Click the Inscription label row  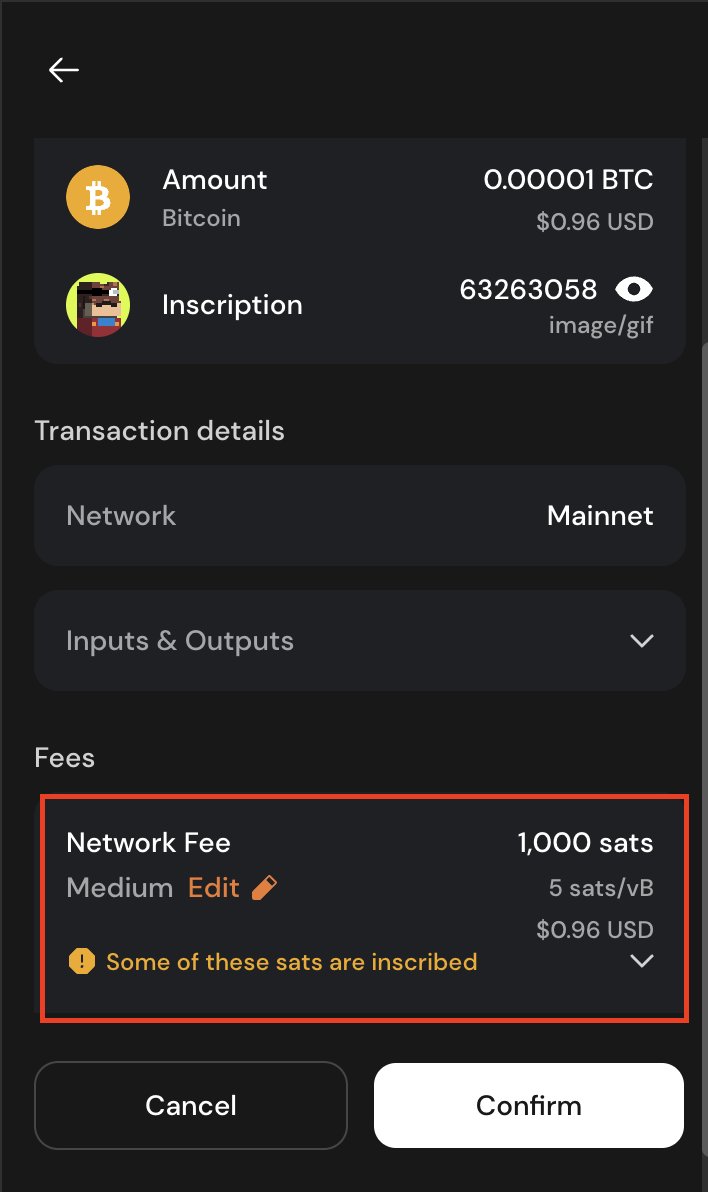(x=360, y=305)
